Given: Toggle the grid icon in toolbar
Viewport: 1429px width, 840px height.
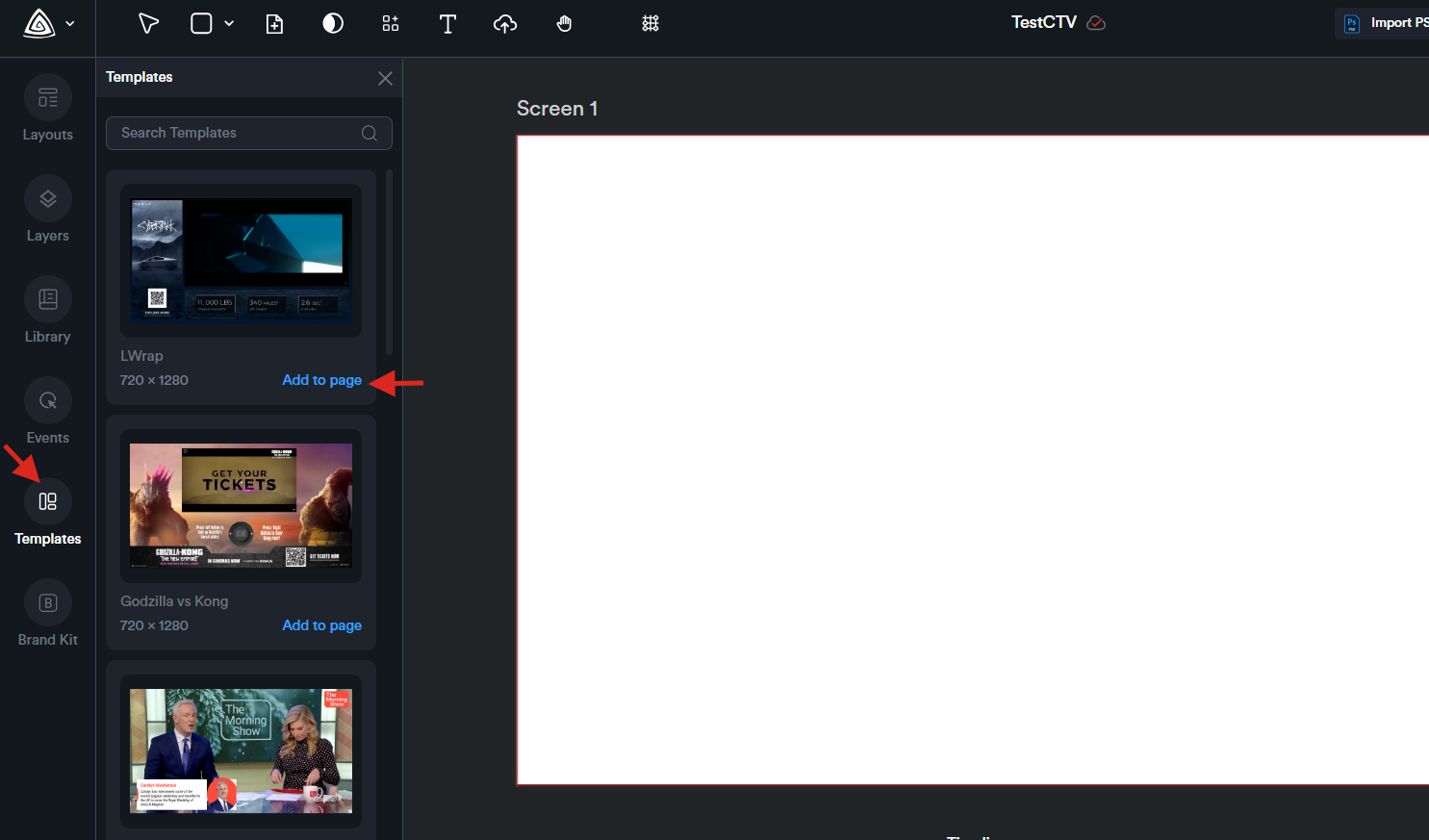Looking at the screenshot, I should coord(651,23).
